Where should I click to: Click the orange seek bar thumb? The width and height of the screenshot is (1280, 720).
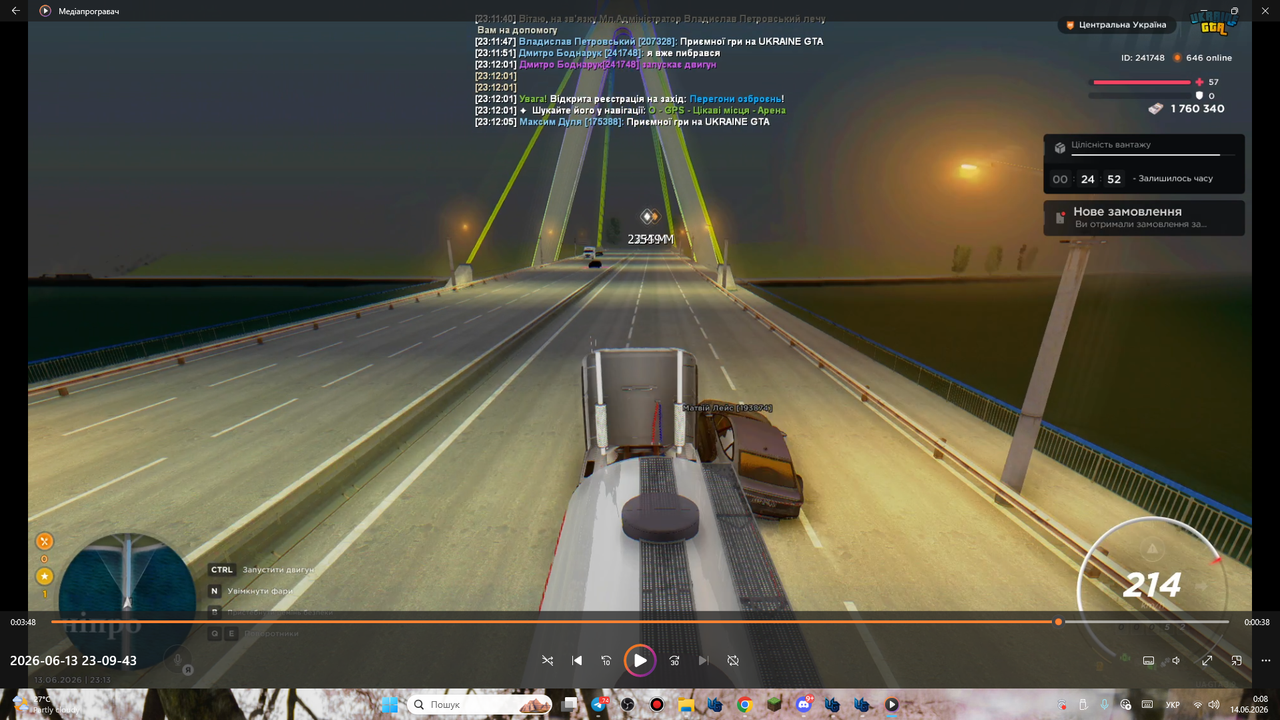point(1058,622)
